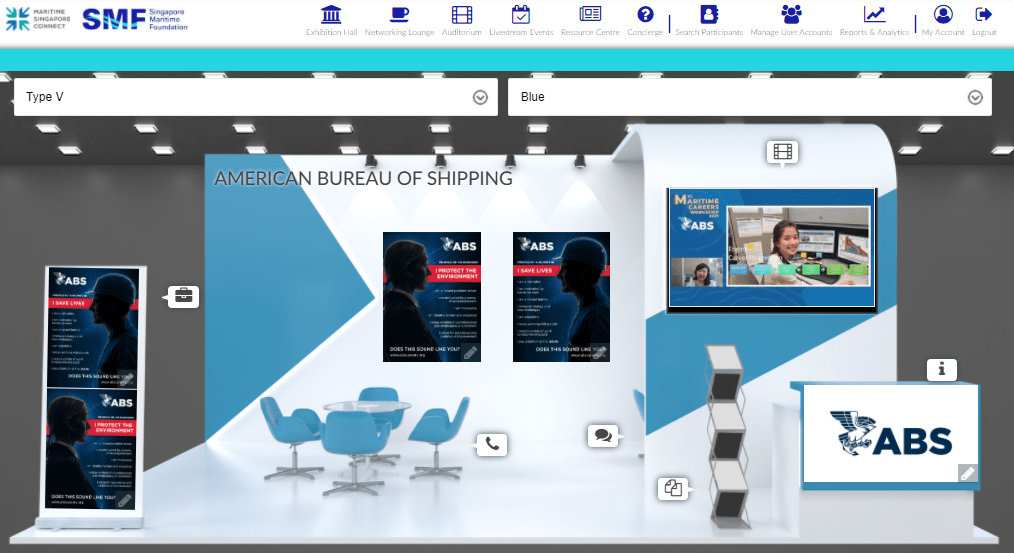Click the My Account text link
The width and height of the screenshot is (1014, 553).
(943, 32)
